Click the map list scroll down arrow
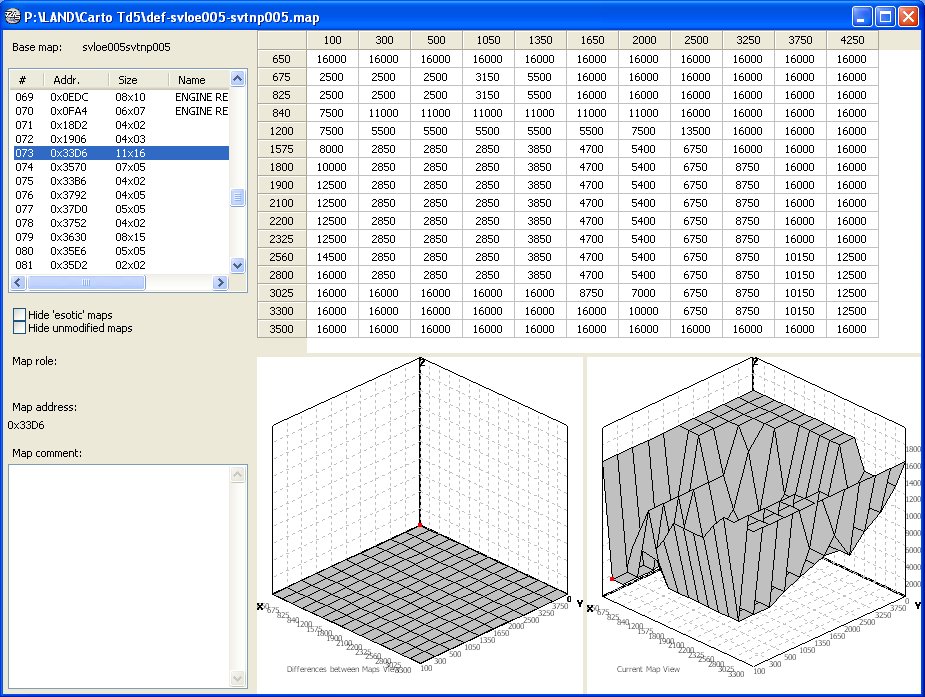Screen dimensions: 925x697 (238, 266)
